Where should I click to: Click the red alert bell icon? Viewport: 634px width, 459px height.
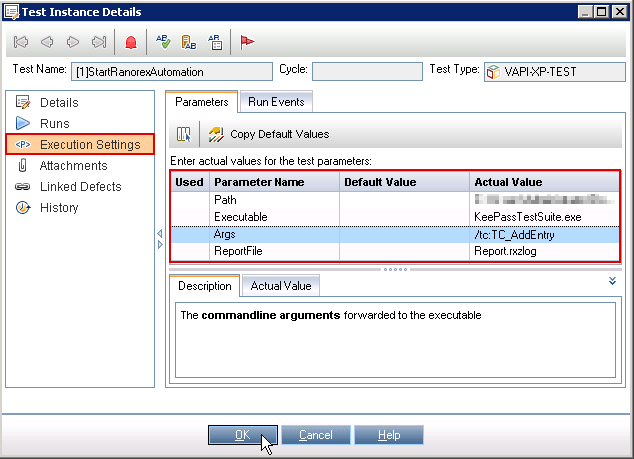(x=131, y=42)
